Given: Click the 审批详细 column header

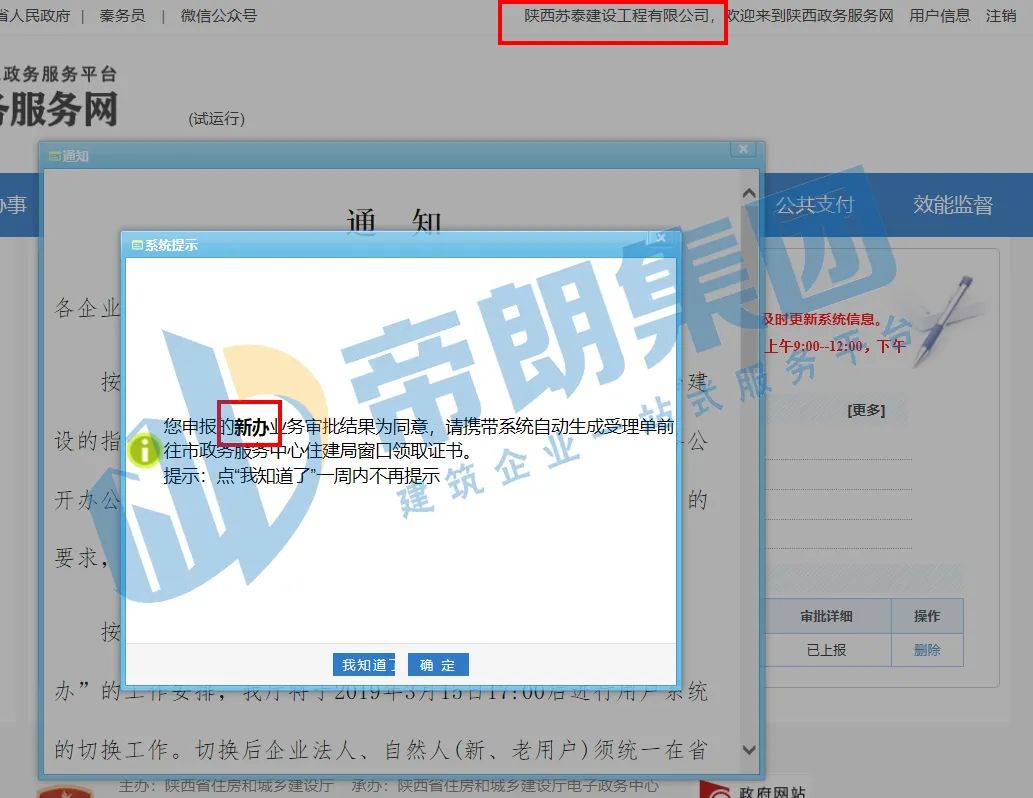Looking at the screenshot, I should pos(826,616).
